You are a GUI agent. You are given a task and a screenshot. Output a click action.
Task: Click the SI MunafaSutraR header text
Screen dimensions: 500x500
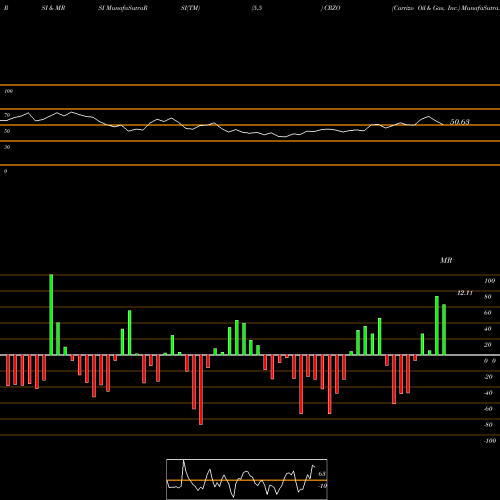(123, 8)
